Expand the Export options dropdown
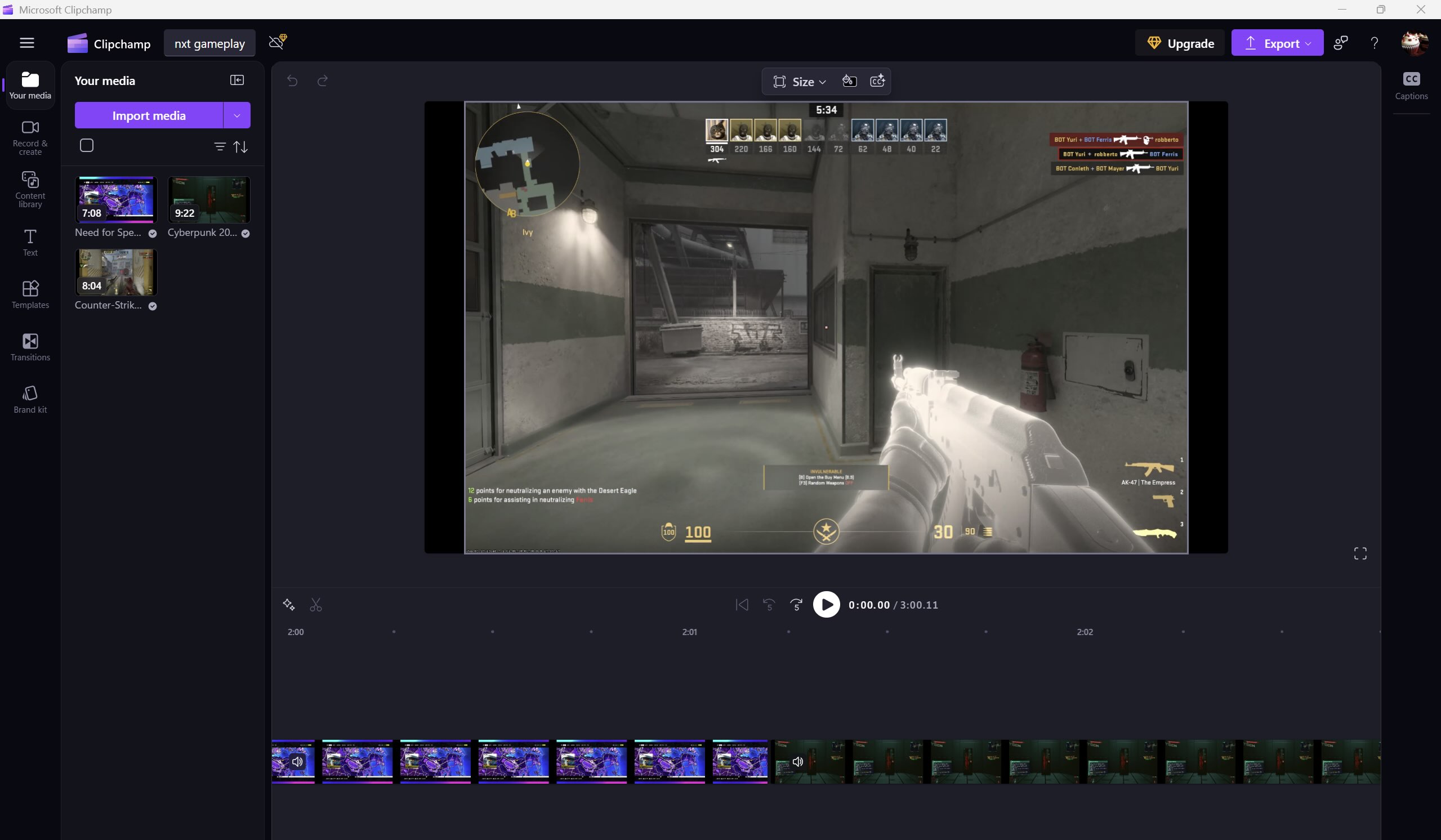Image resolution: width=1441 pixels, height=840 pixels. coord(1308,43)
